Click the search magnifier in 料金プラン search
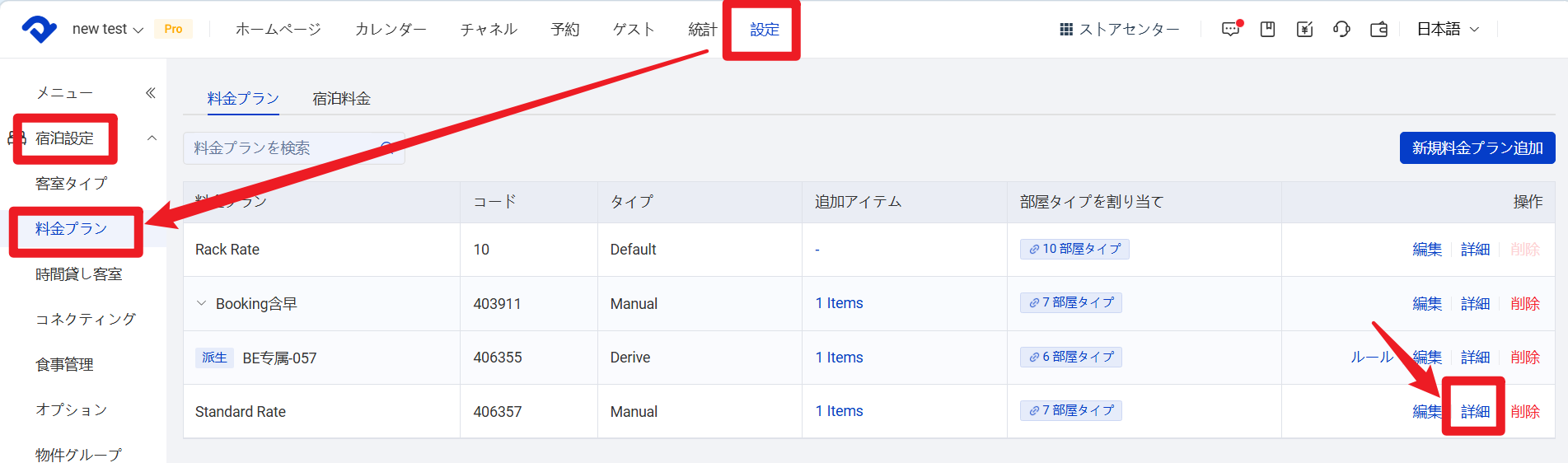 [388, 147]
